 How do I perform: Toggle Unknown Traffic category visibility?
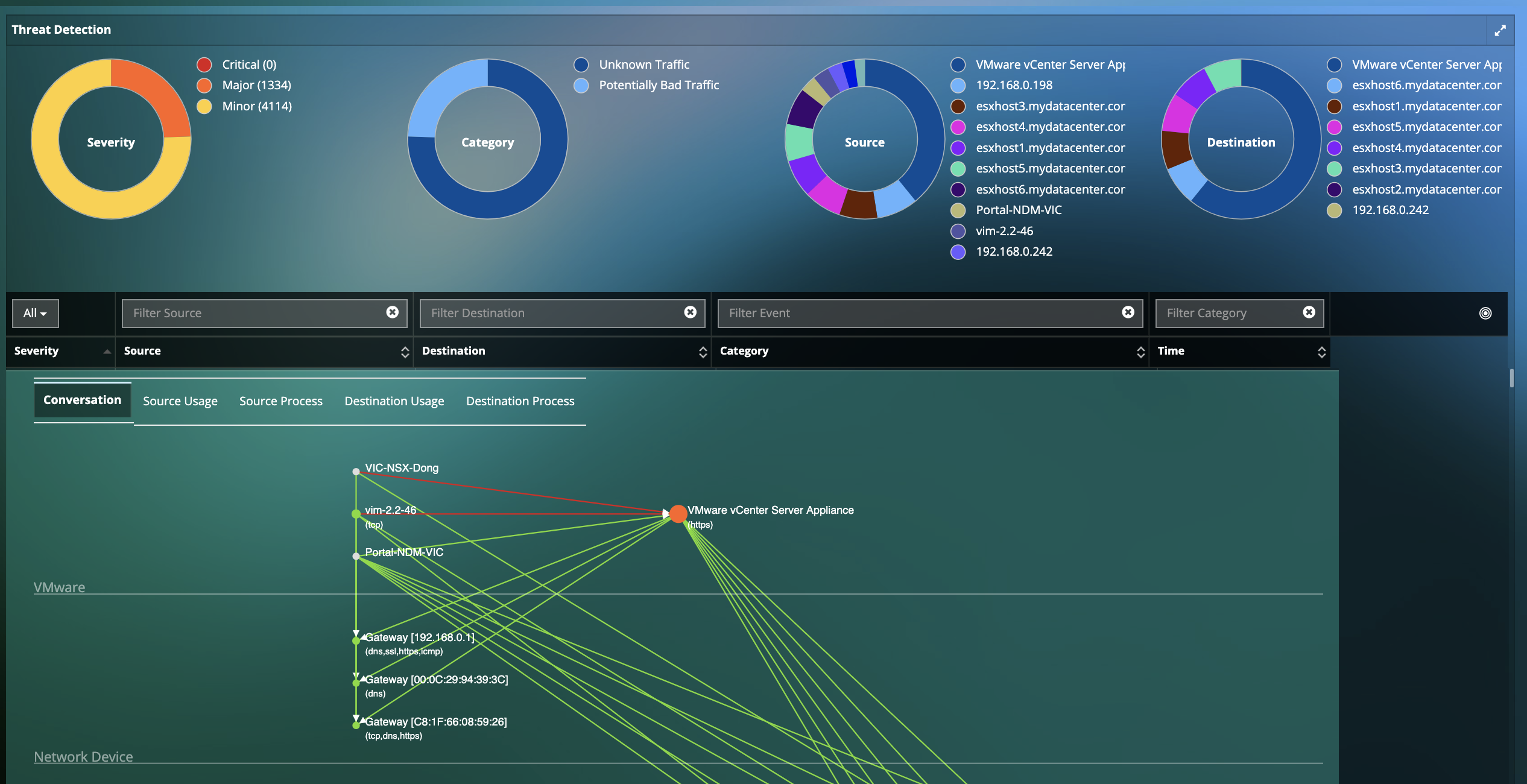pos(583,63)
